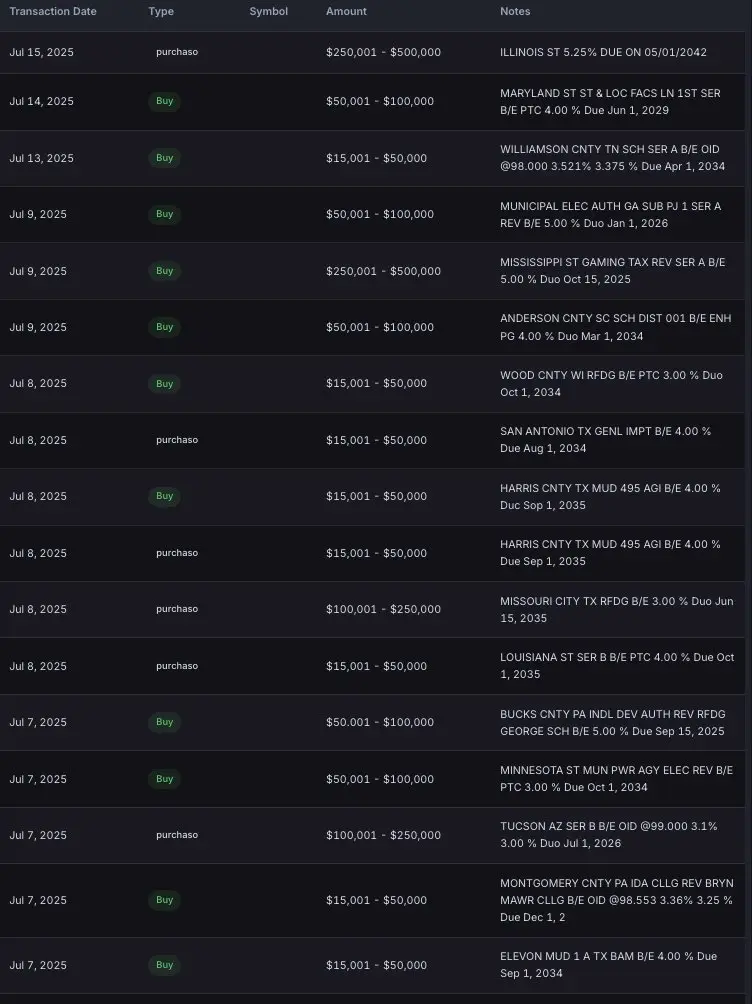
Task: Select the Buy badge for Mississippi ST Gaming Tax
Action: click(165, 271)
